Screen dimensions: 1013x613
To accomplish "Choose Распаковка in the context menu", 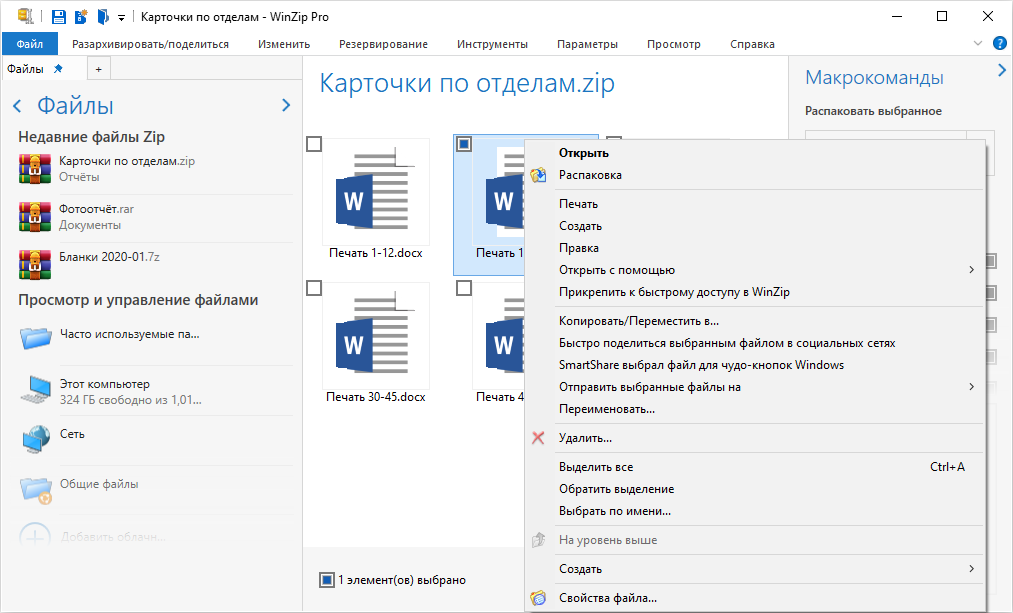I will click(x=590, y=175).
